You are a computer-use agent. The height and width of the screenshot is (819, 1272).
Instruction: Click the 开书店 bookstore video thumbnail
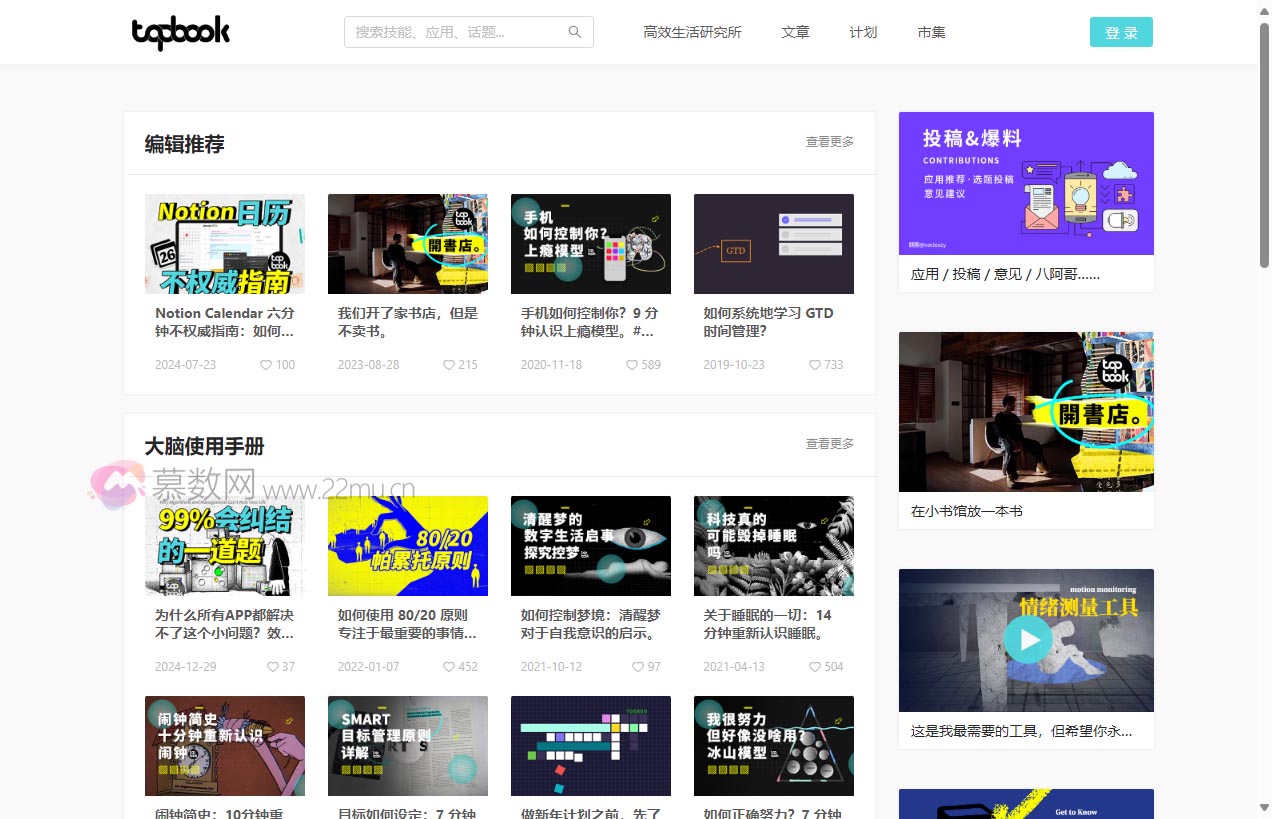(x=407, y=243)
